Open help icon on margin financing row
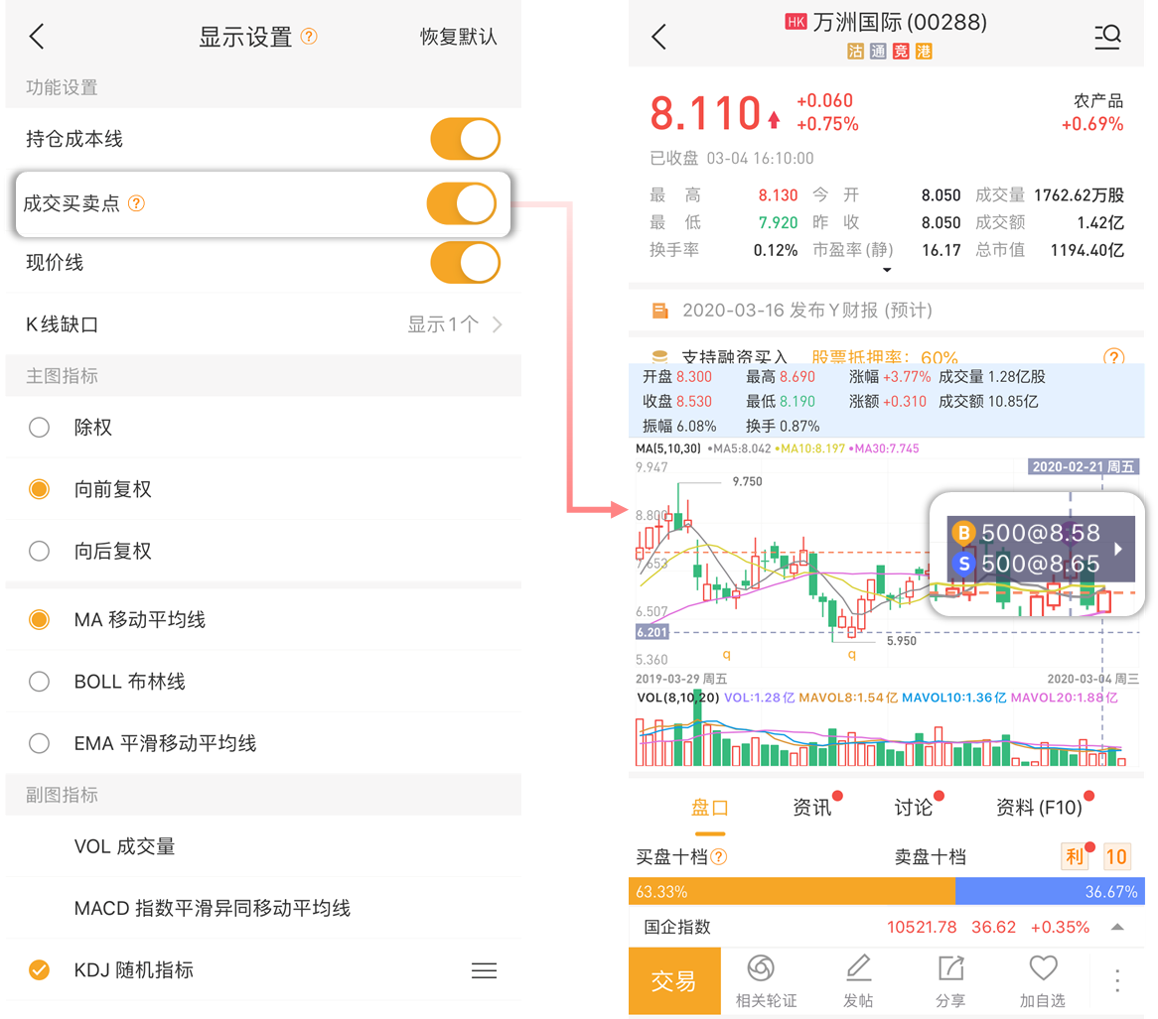The height and width of the screenshot is (1019, 1158). [1114, 357]
